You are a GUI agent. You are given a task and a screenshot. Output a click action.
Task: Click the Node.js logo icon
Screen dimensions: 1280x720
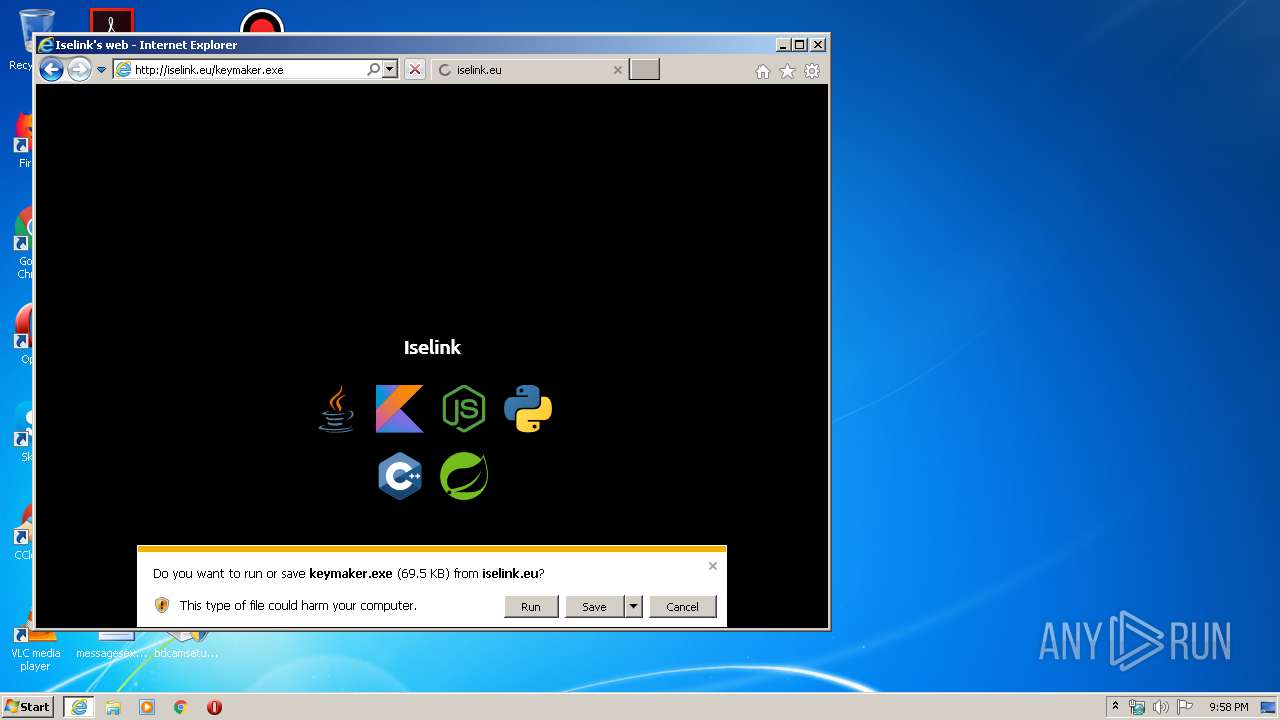pos(464,409)
